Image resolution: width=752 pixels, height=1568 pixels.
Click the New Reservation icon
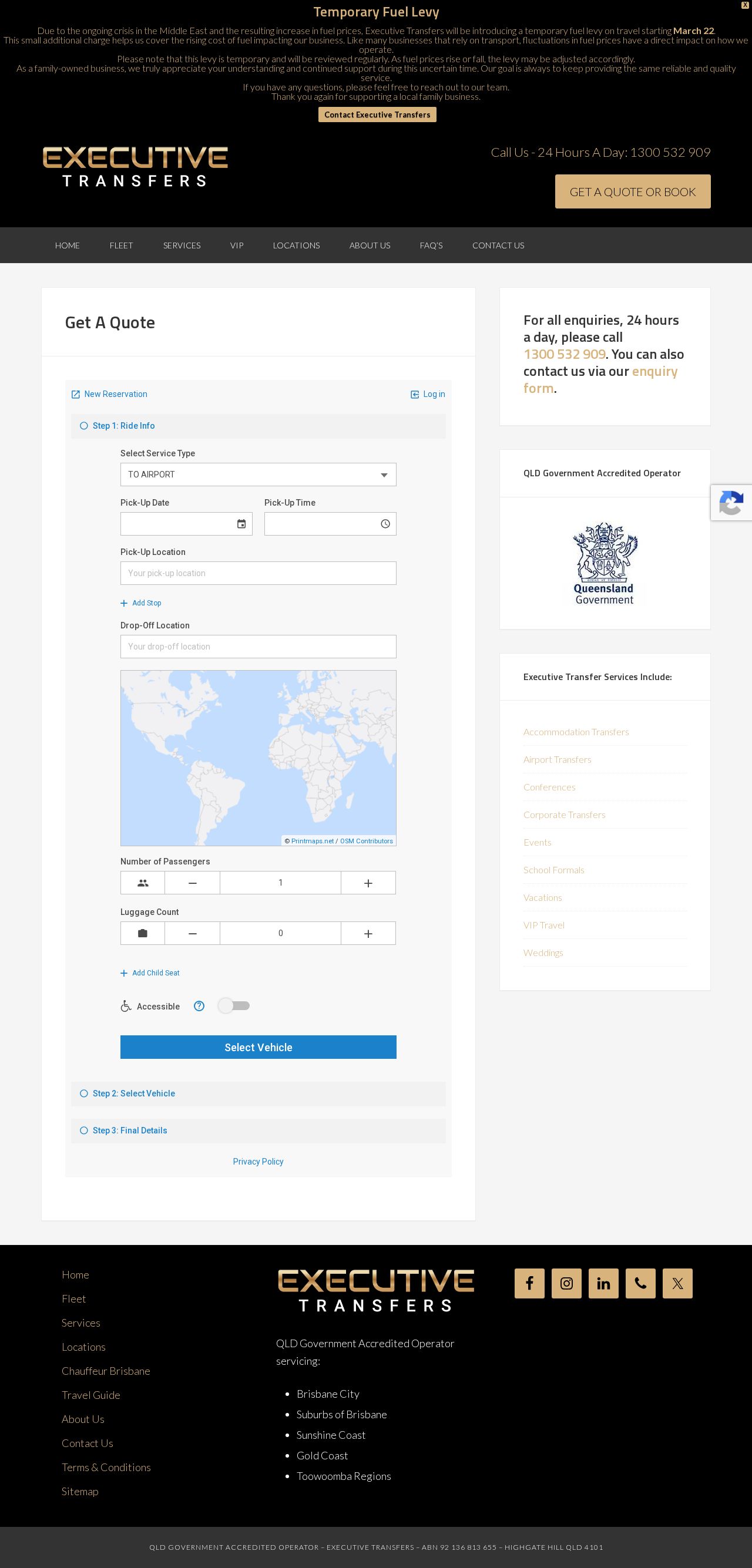tap(76, 395)
